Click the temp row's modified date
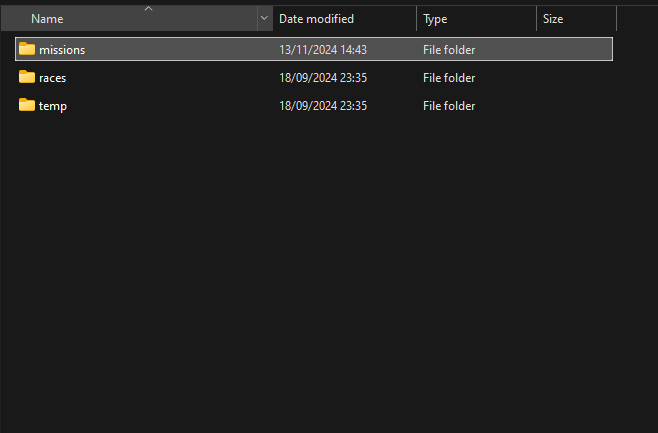The width and height of the screenshot is (658, 433). pos(323,106)
